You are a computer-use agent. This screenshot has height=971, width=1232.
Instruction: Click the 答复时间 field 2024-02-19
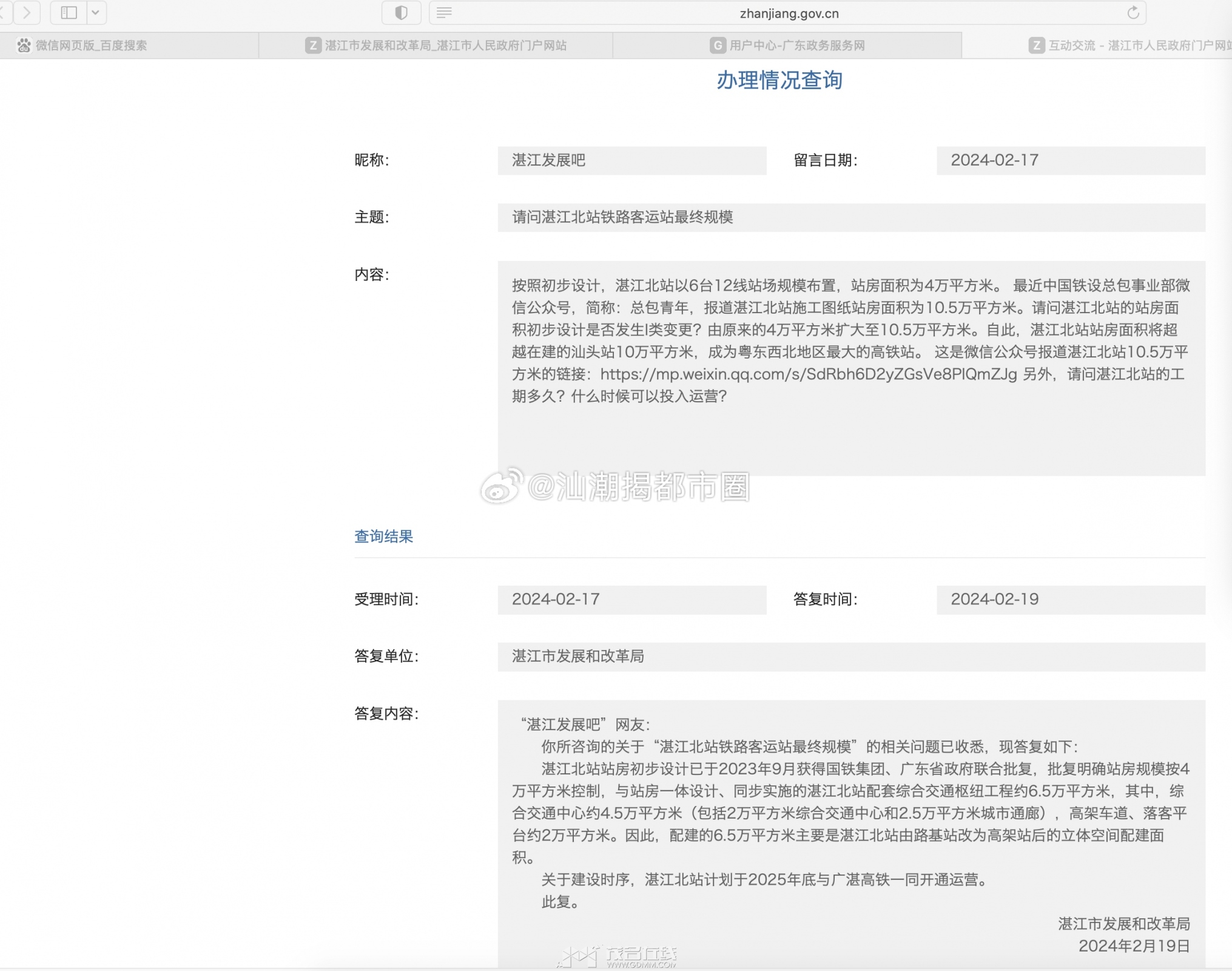pyautogui.click(x=1071, y=600)
